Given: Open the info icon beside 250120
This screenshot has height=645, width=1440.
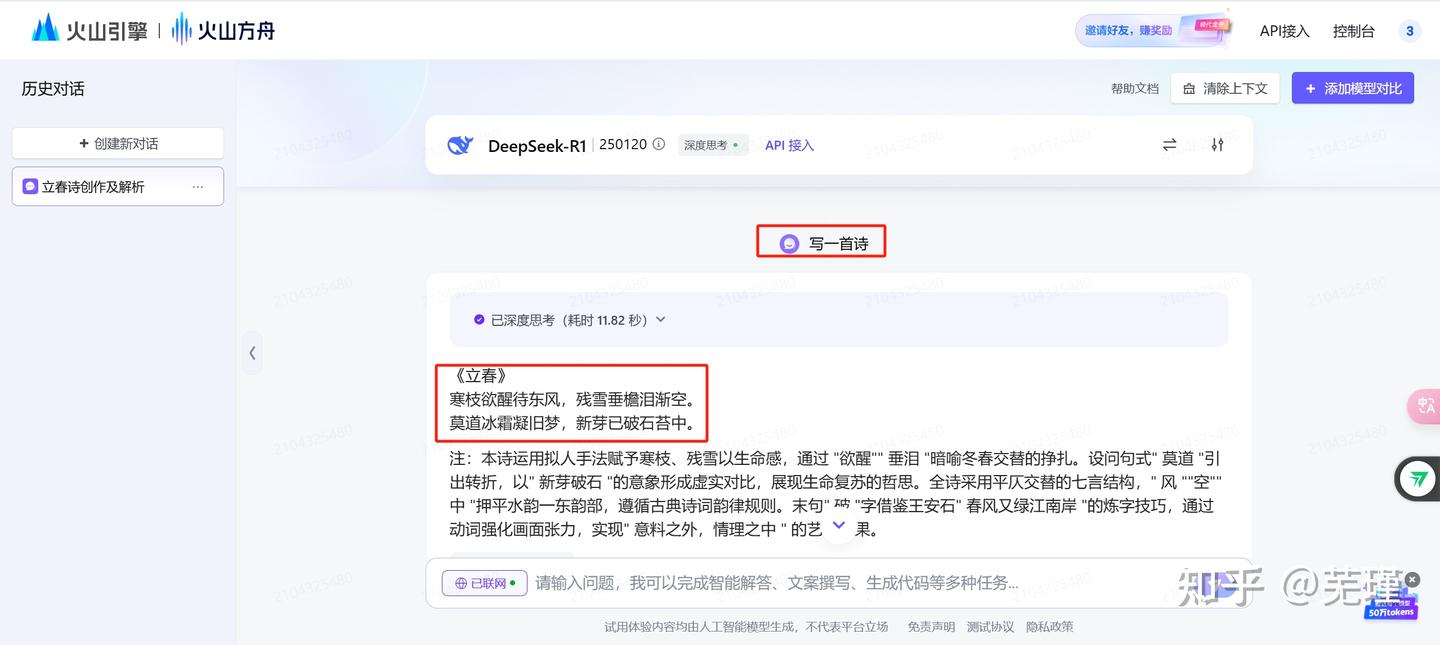Looking at the screenshot, I should click(x=658, y=144).
